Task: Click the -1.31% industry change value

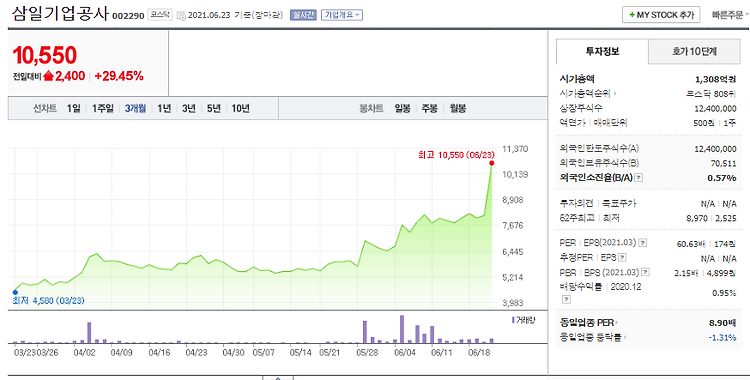Action: coord(722,338)
